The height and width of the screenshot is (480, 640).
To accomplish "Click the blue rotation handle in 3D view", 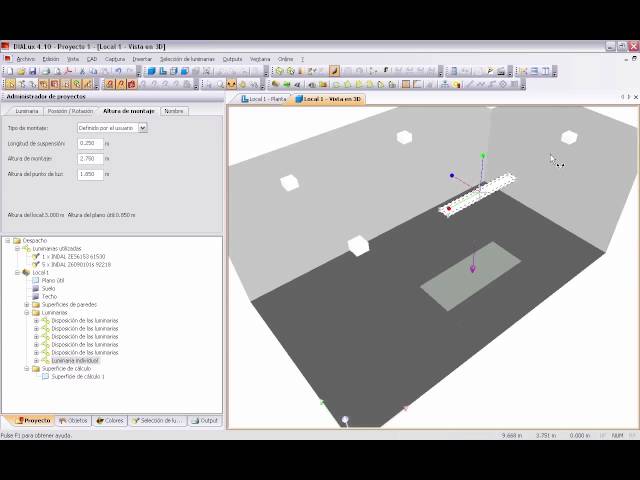I will pyautogui.click(x=452, y=176).
